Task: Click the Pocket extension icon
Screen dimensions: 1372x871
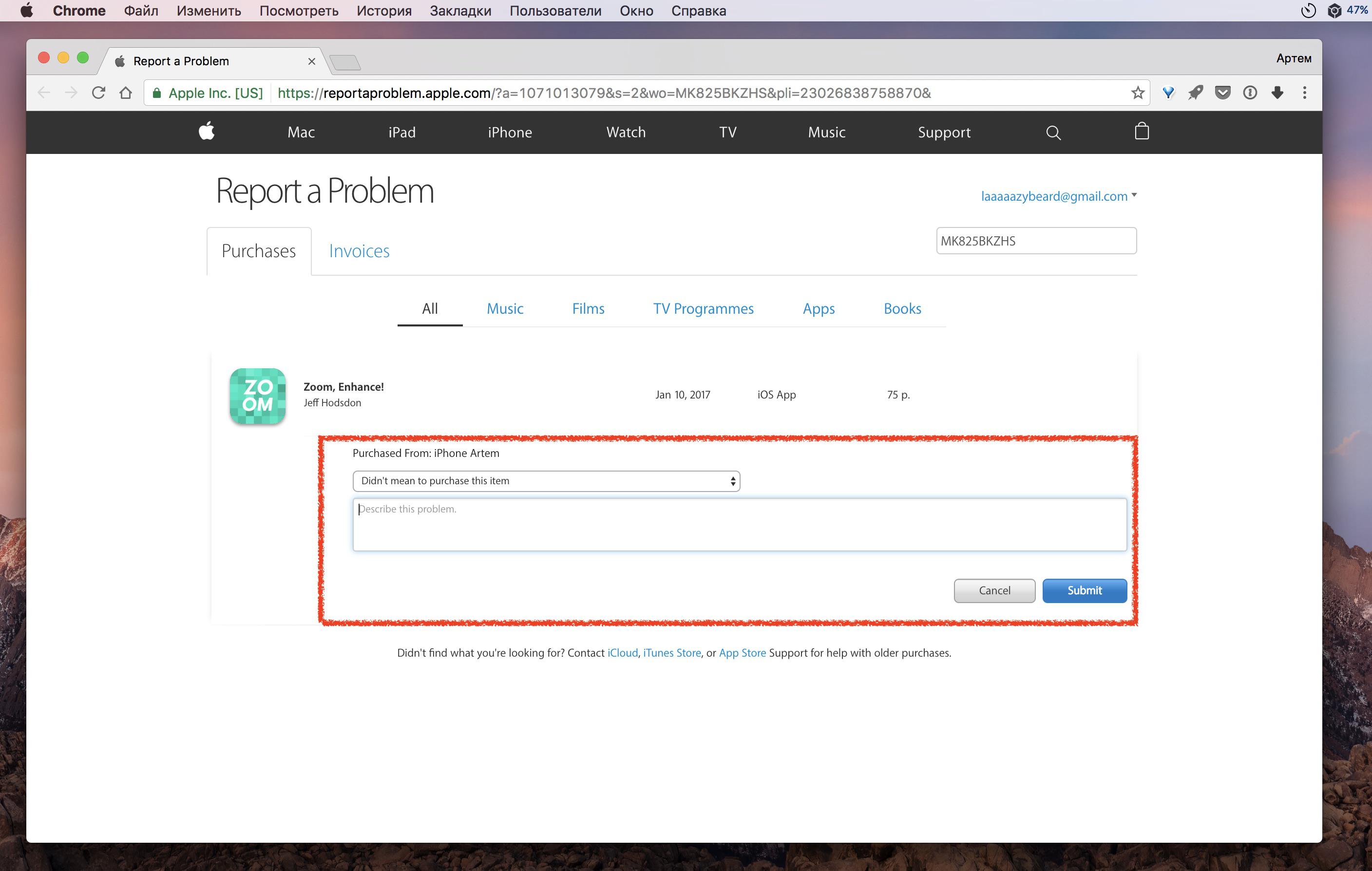Action: tap(1223, 93)
